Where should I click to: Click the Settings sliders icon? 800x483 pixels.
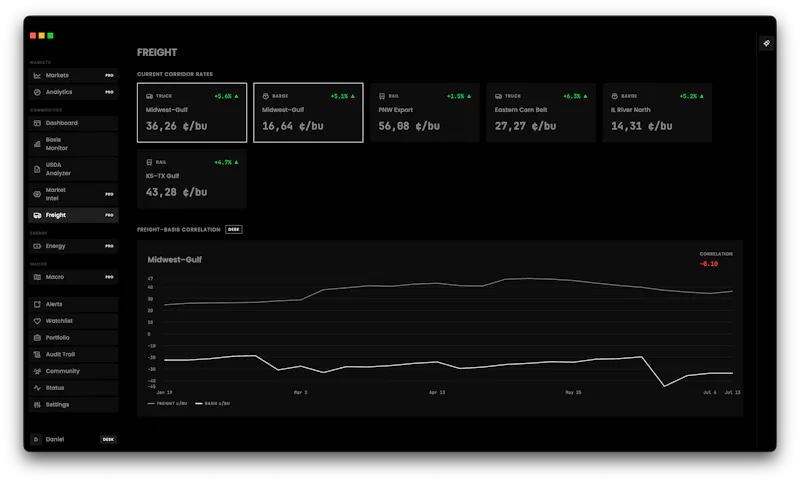coord(37,405)
